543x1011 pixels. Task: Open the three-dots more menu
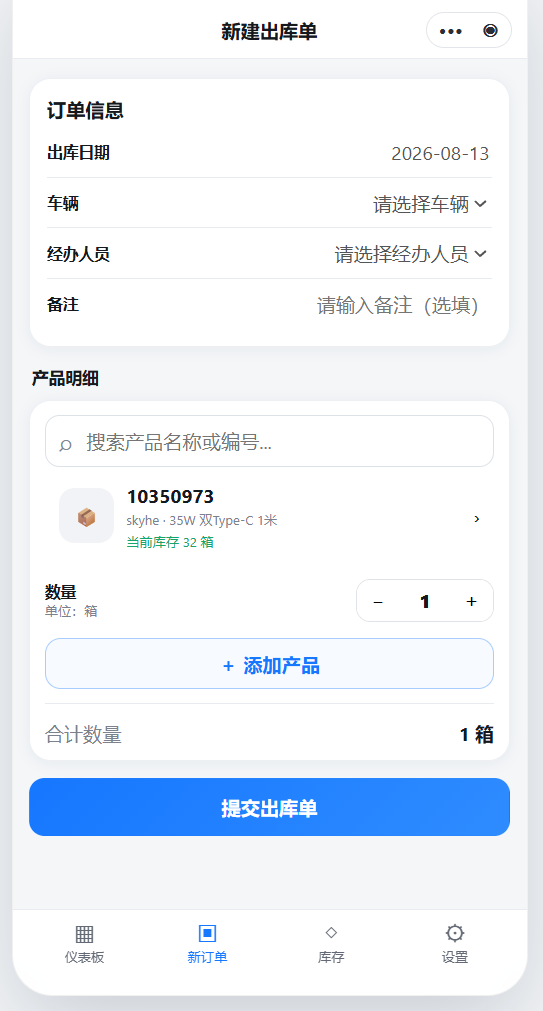pyautogui.click(x=450, y=31)
